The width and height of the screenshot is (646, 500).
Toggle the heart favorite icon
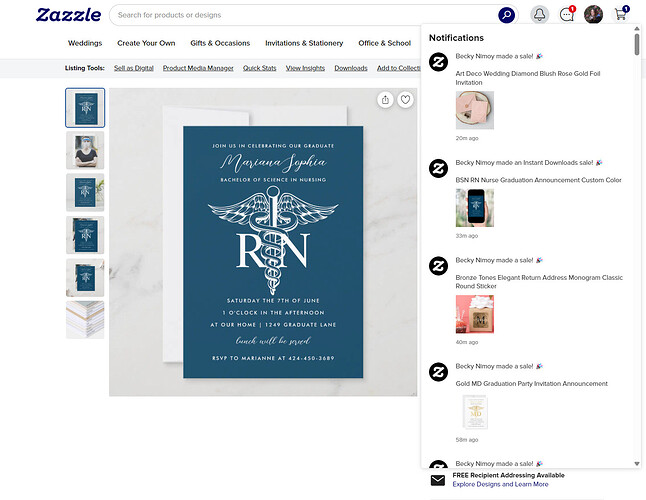point(405,100)
